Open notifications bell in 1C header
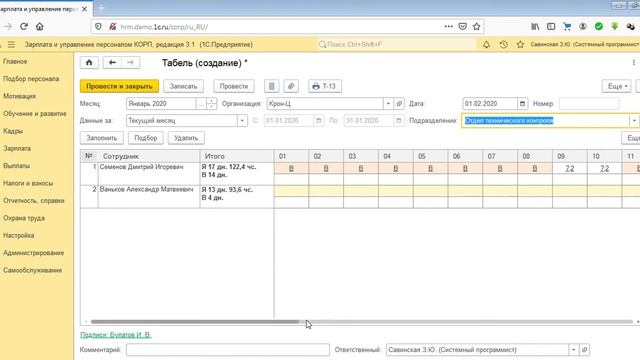This screenshot has width=640, height=360. [x=487, y=44]
